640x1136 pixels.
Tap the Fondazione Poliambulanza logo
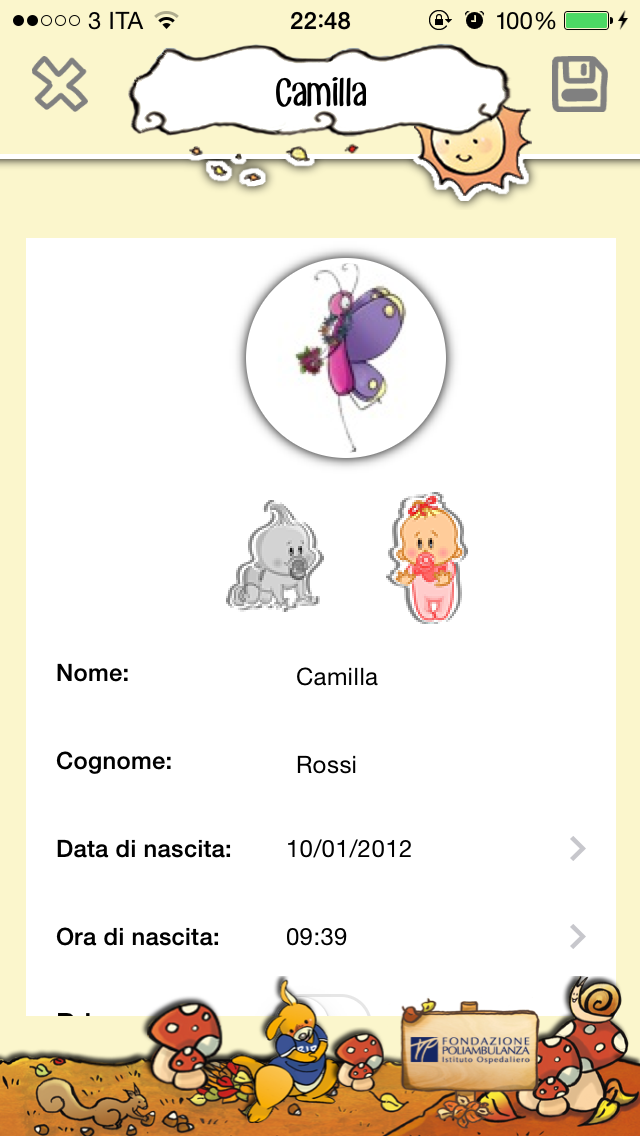pos(470,1048)
